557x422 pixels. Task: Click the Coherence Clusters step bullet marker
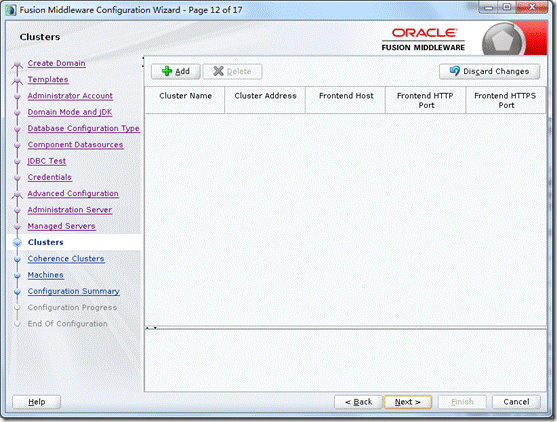point(17,259)
